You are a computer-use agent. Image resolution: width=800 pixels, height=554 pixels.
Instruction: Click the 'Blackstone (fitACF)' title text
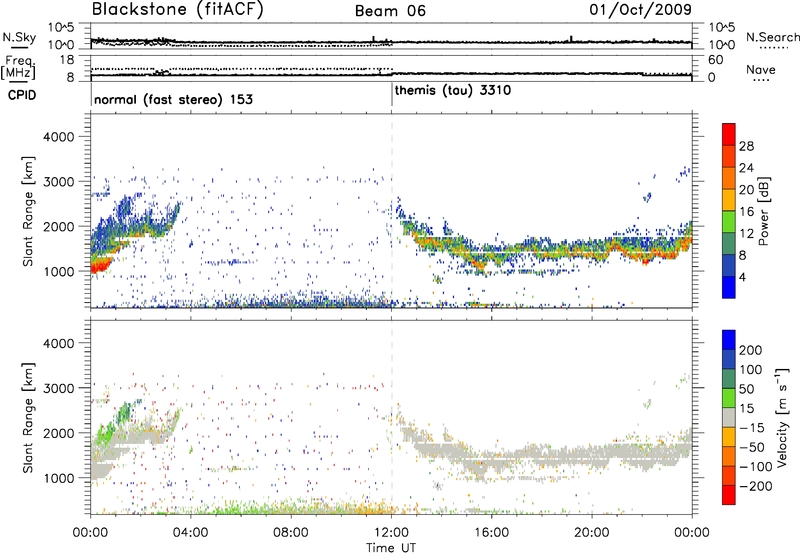tap(178, 10)
